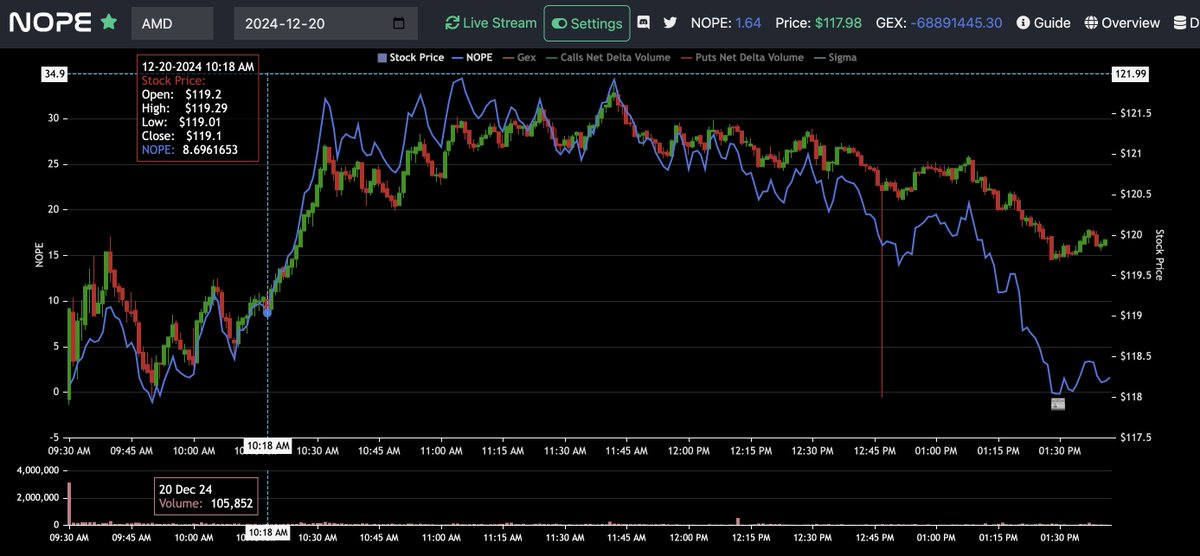Click the Price: $117.98 readout

[x=819, y=22]
